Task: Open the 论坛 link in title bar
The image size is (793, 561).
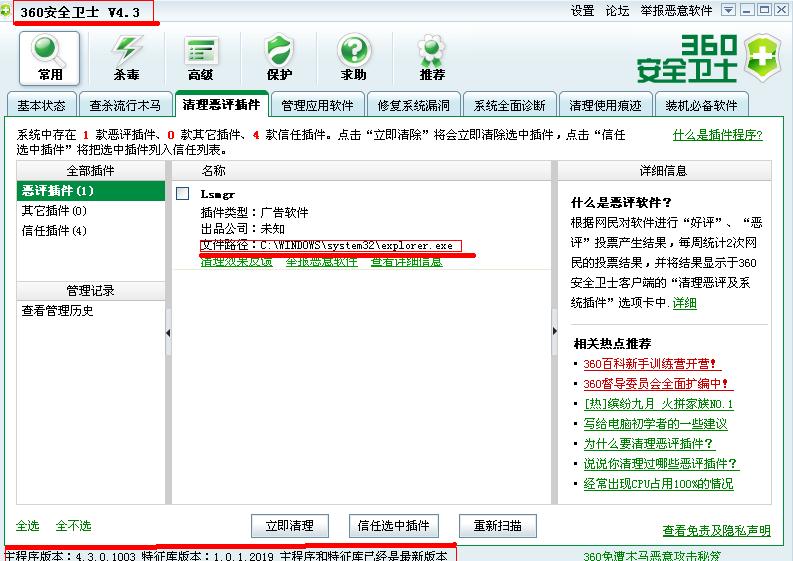Action: point(618,11)
